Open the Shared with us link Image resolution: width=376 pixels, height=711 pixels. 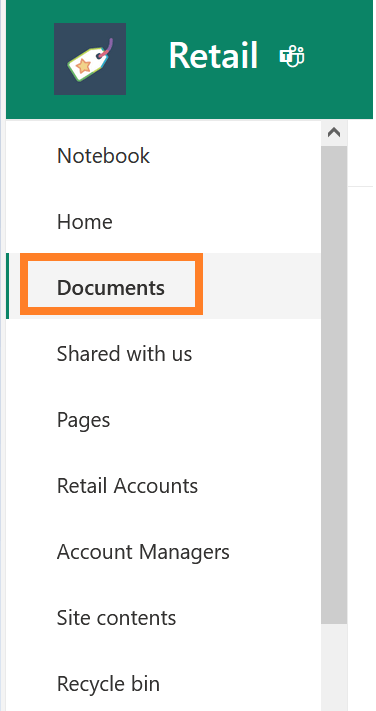124,354
